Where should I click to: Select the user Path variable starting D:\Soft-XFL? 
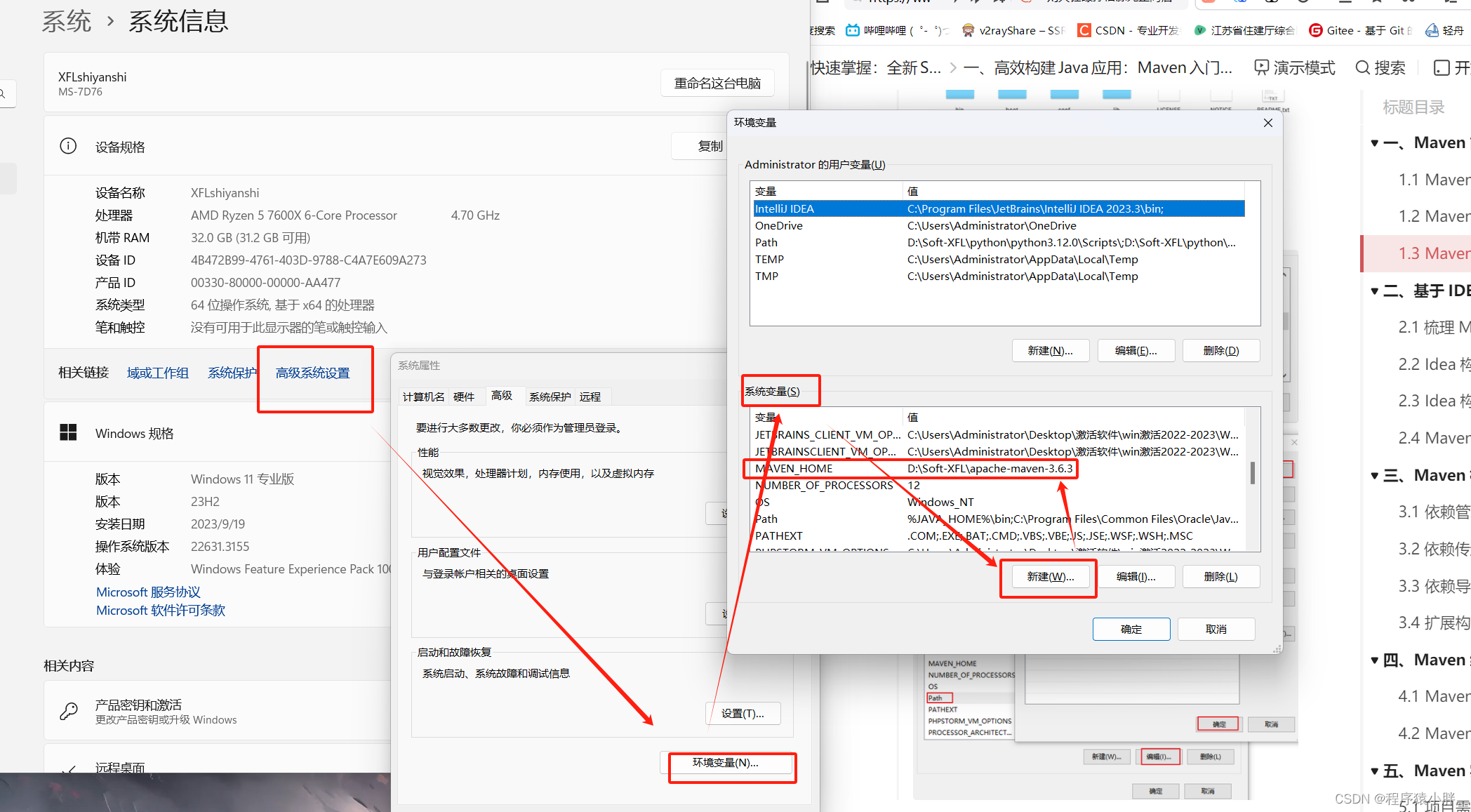pos(999,242)
